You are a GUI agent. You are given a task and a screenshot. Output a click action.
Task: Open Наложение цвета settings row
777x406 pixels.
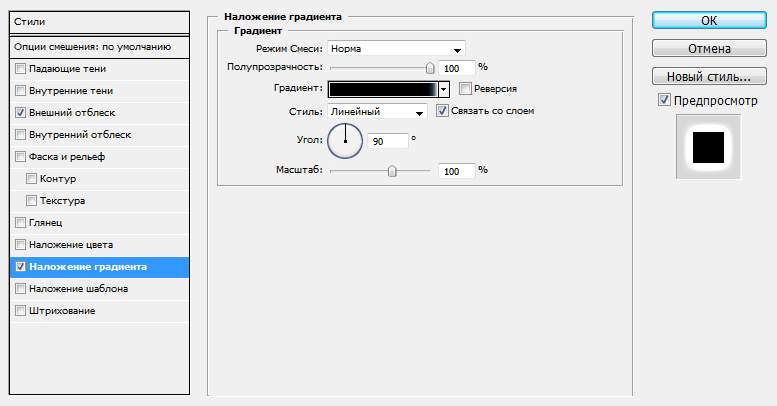pyautogui.click(x=99, y=244)
